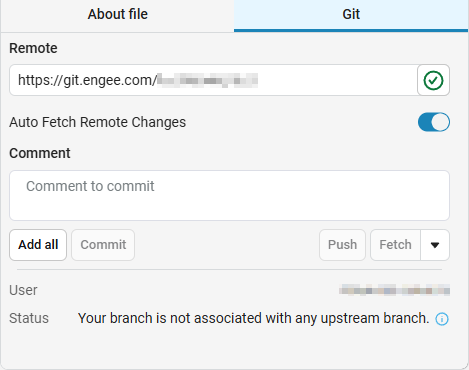This screenshot has height=370, width=469.
Task: Switch to the About file tab
Action: coord(117,14)
